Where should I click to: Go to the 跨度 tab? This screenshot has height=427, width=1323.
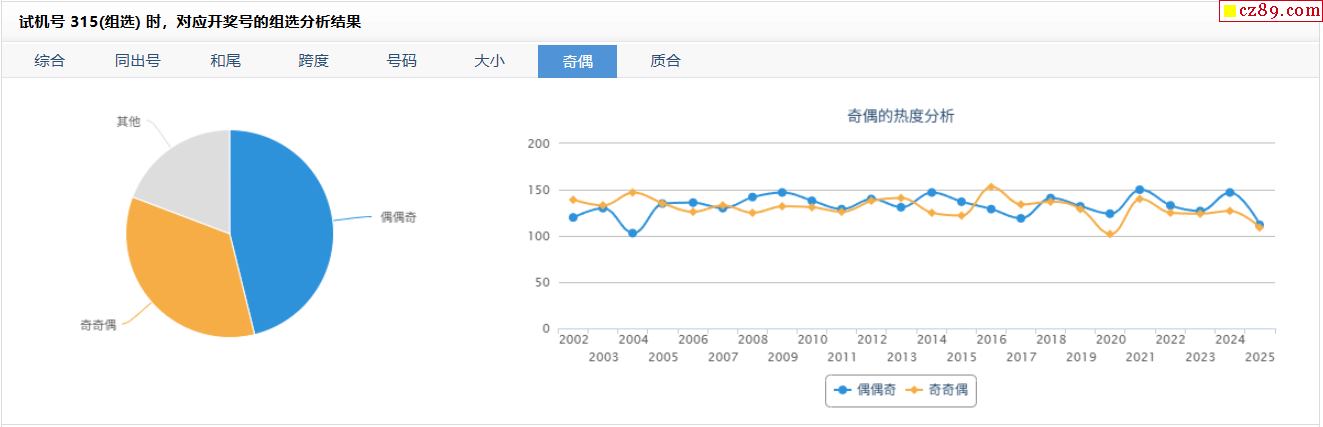point(313,61)
